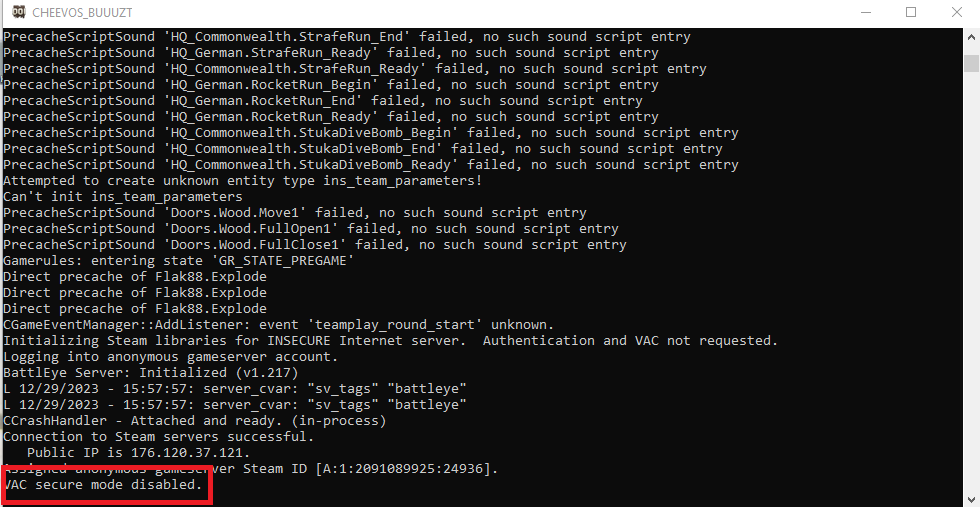Click the empty scrollbar track below the thumb
Image resolution: width=980 pixels, height=507 pixels.
coord(971,300)
